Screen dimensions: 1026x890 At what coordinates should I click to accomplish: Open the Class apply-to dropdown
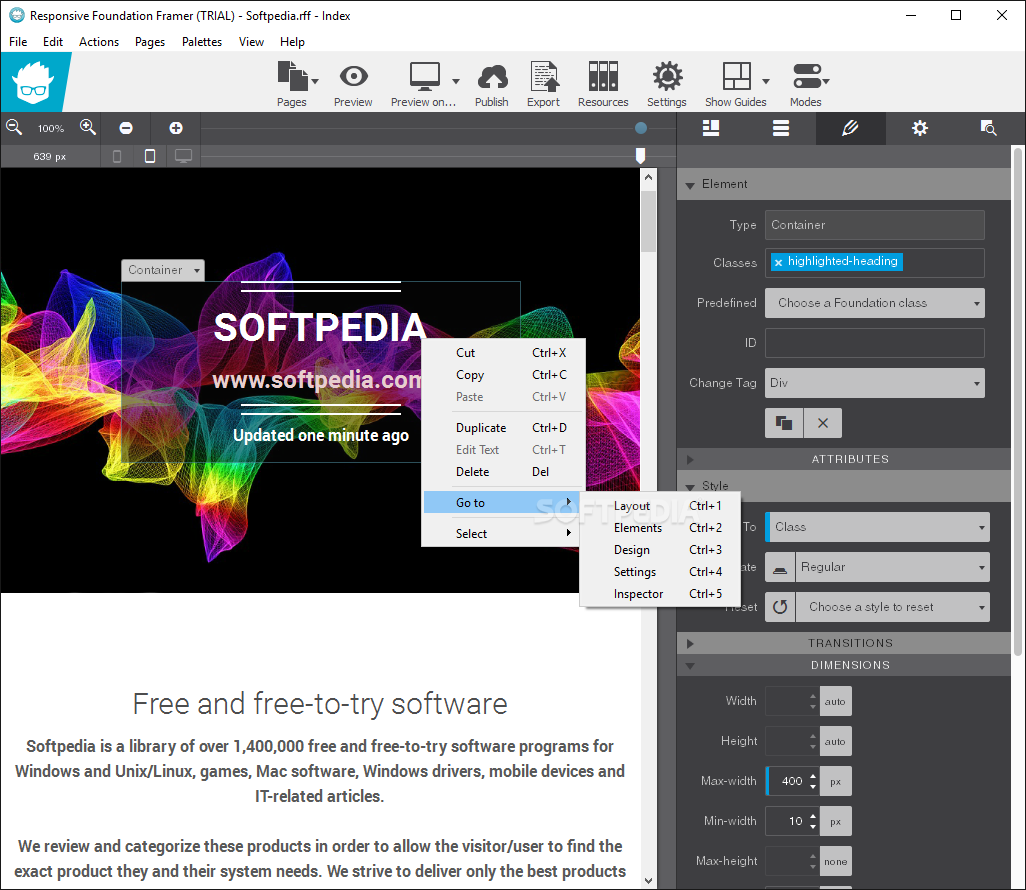tap(877, 527)
